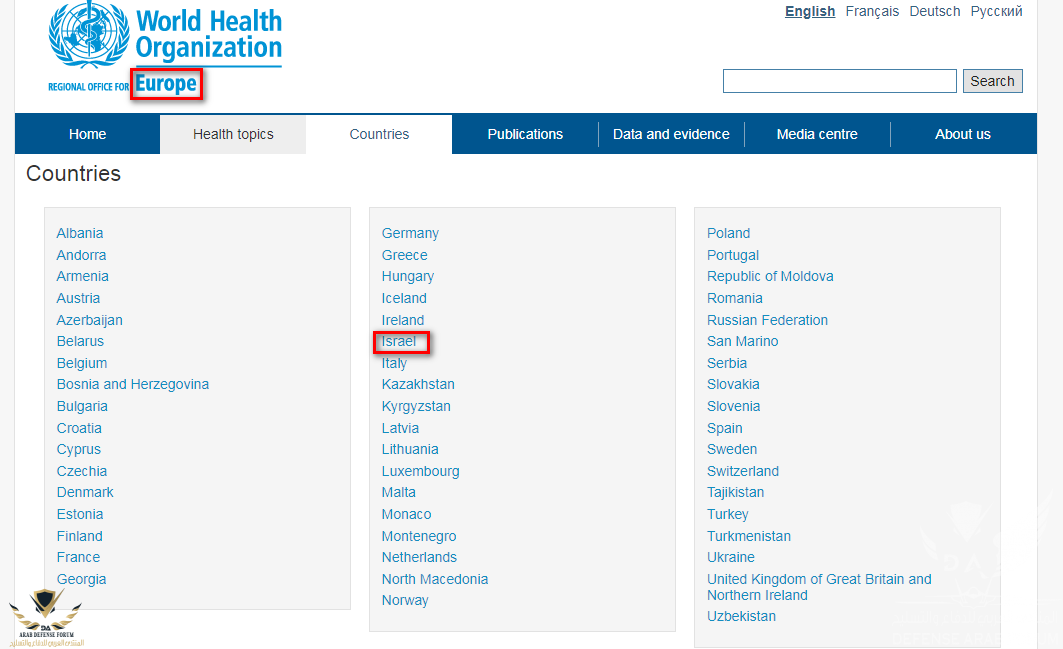The width and height of the screenshot is (1063, 649).
Task: Click the Greece link
Action: click(405, 255)
